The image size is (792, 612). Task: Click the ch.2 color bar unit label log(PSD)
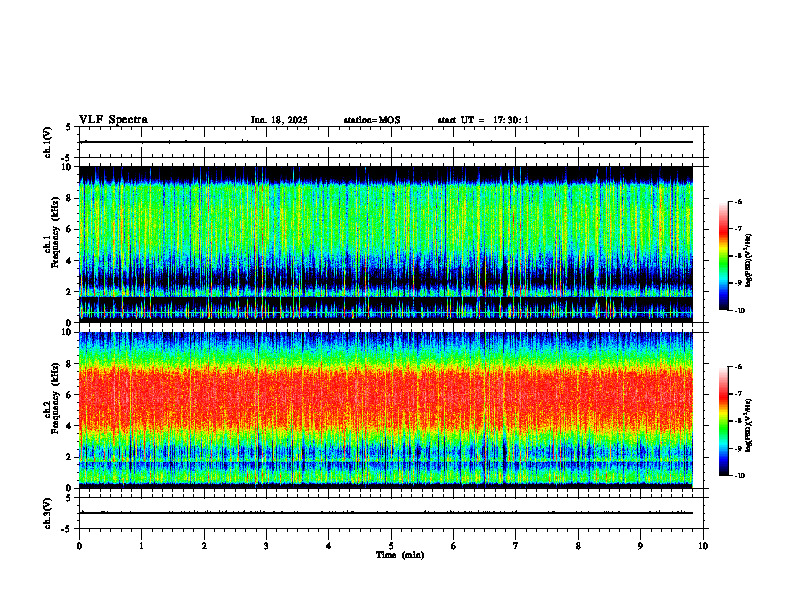coord(749,426)
